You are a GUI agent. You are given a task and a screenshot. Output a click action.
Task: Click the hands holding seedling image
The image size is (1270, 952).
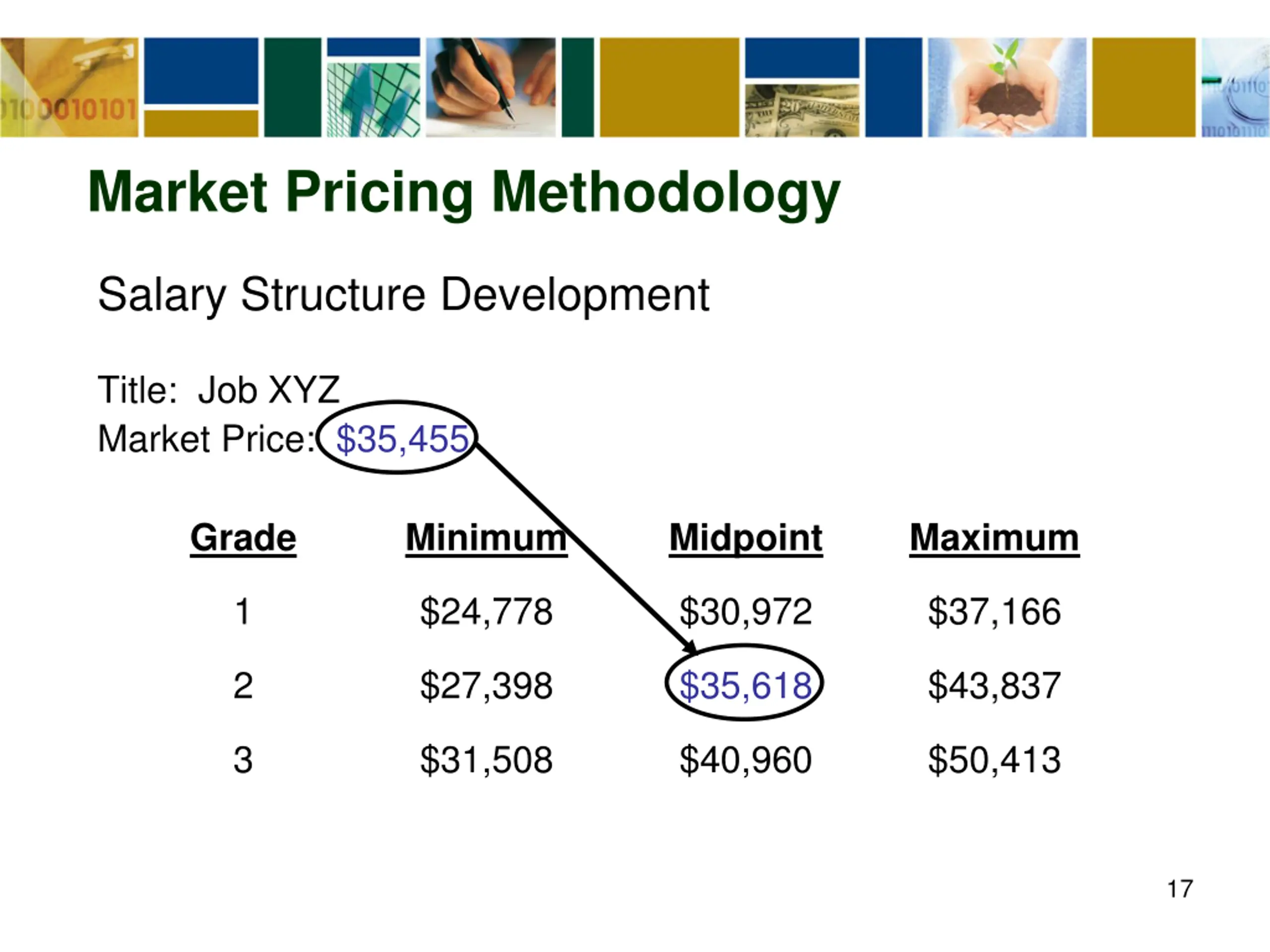(1007, 87)
